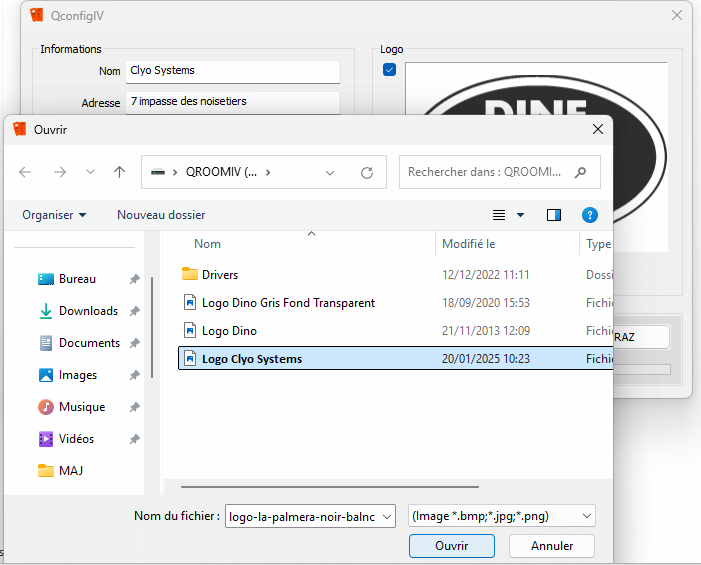Click the view layout icon
The image size is (701, 565).
tap(500, 215)
